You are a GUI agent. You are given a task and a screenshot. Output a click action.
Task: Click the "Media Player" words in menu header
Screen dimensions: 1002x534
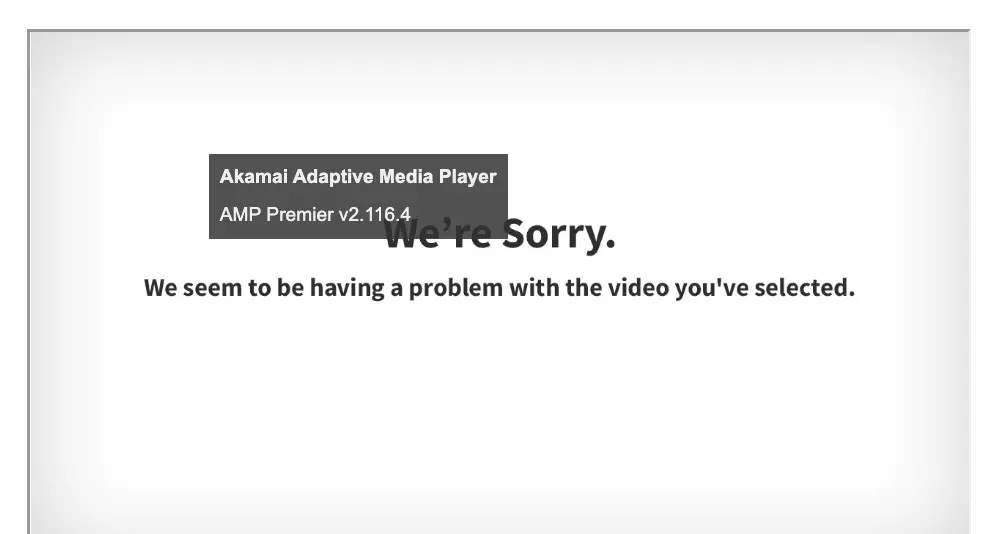click(438, 176)
